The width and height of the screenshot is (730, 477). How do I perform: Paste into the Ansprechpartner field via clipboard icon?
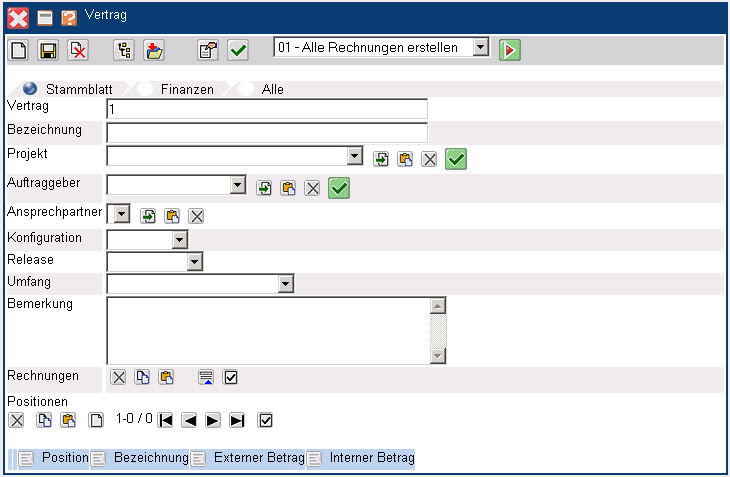click(172, 216)
